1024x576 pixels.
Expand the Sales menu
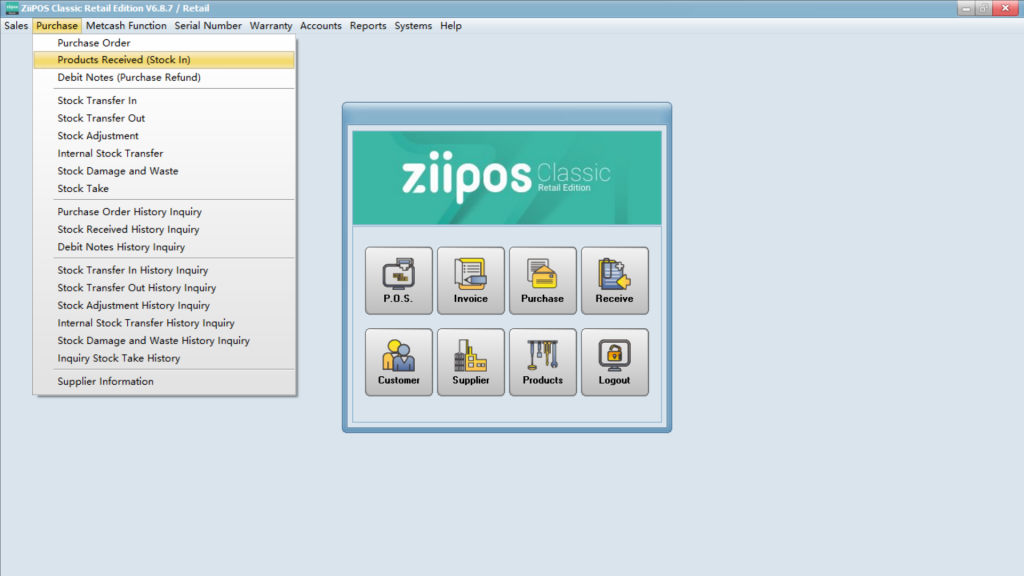pos(16,26)
